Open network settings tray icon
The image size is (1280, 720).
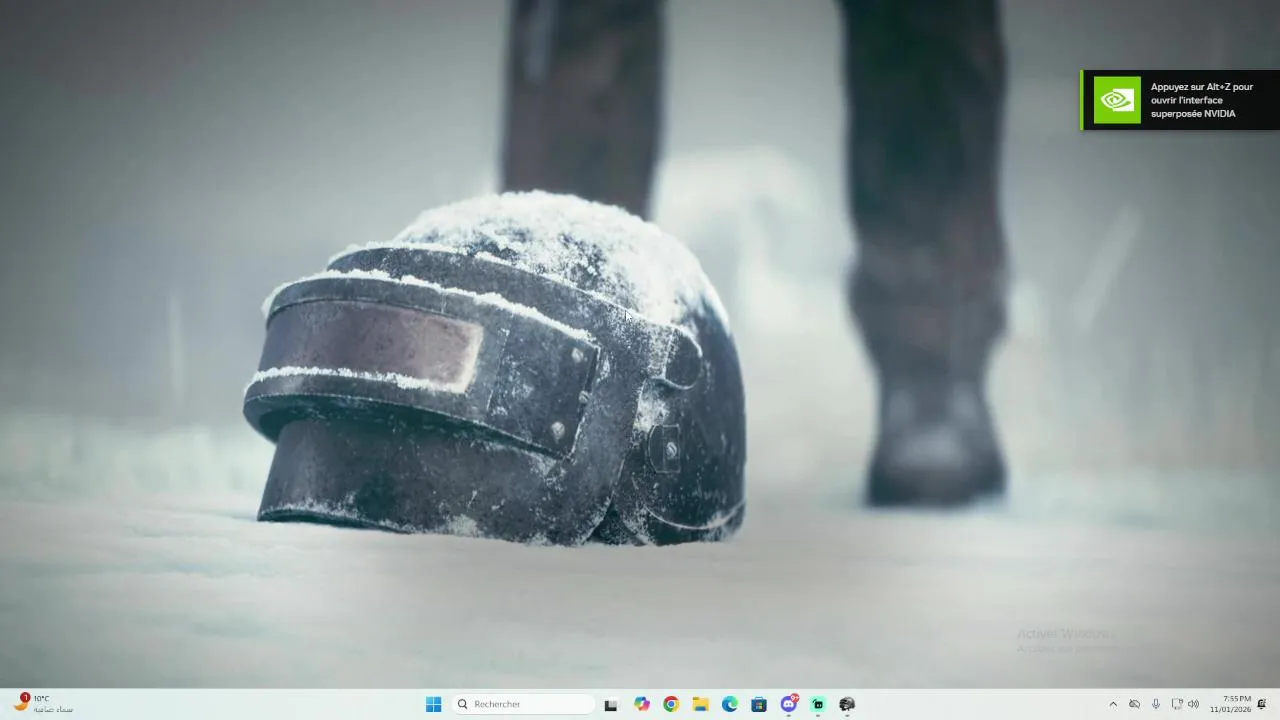point(1177,704)
